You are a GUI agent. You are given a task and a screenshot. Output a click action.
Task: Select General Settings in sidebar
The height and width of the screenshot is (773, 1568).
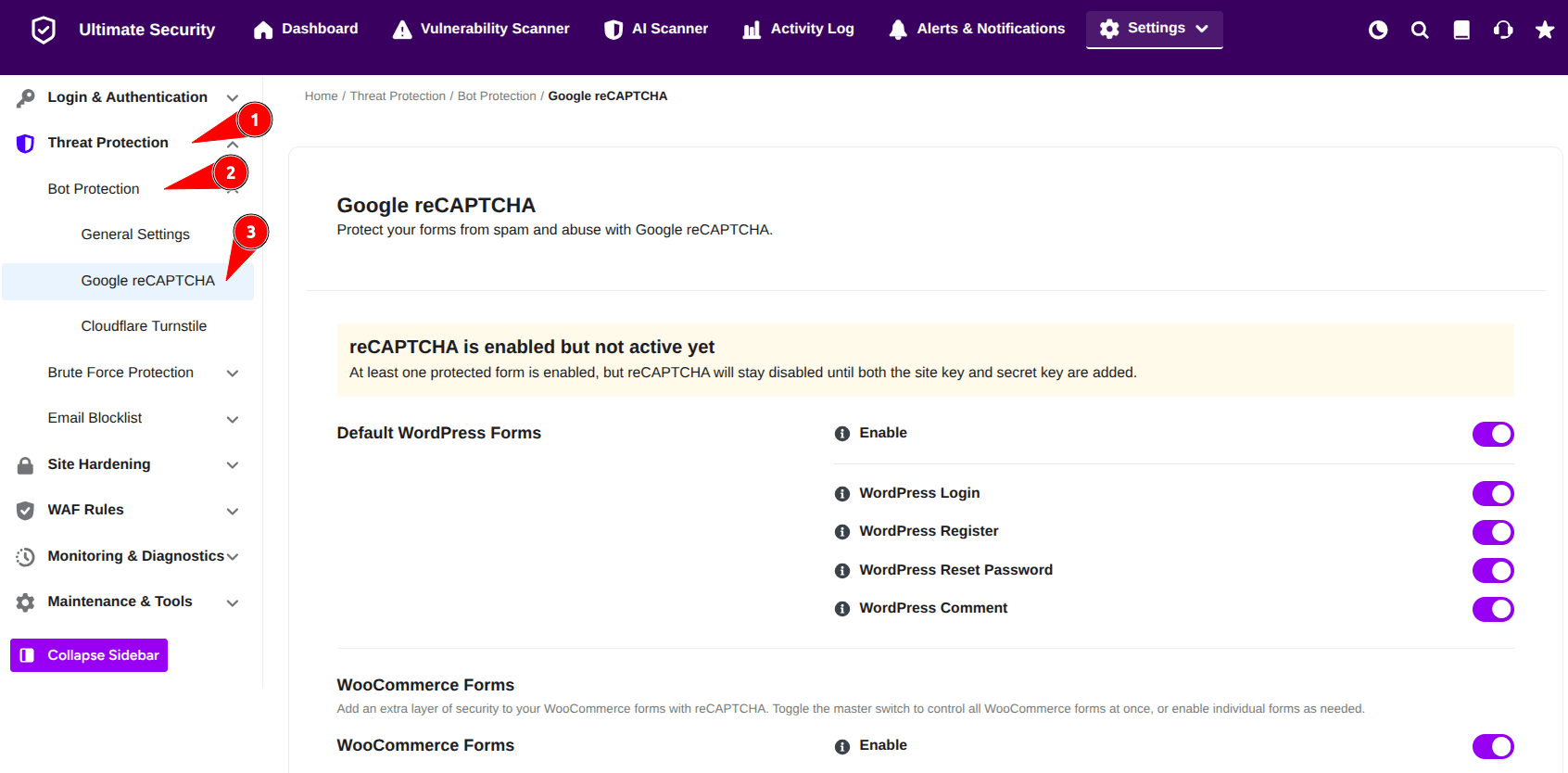[135, 234]
